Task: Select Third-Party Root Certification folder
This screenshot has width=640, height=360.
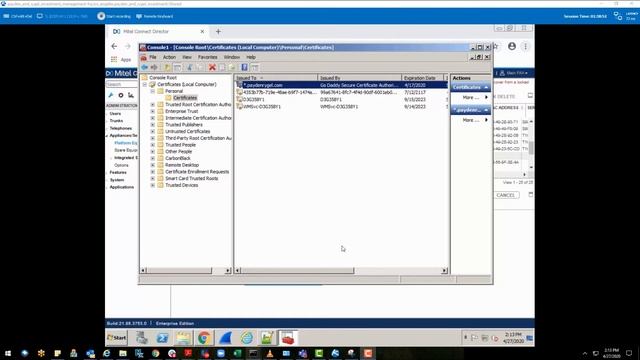Action: click(x=198, y=138)
